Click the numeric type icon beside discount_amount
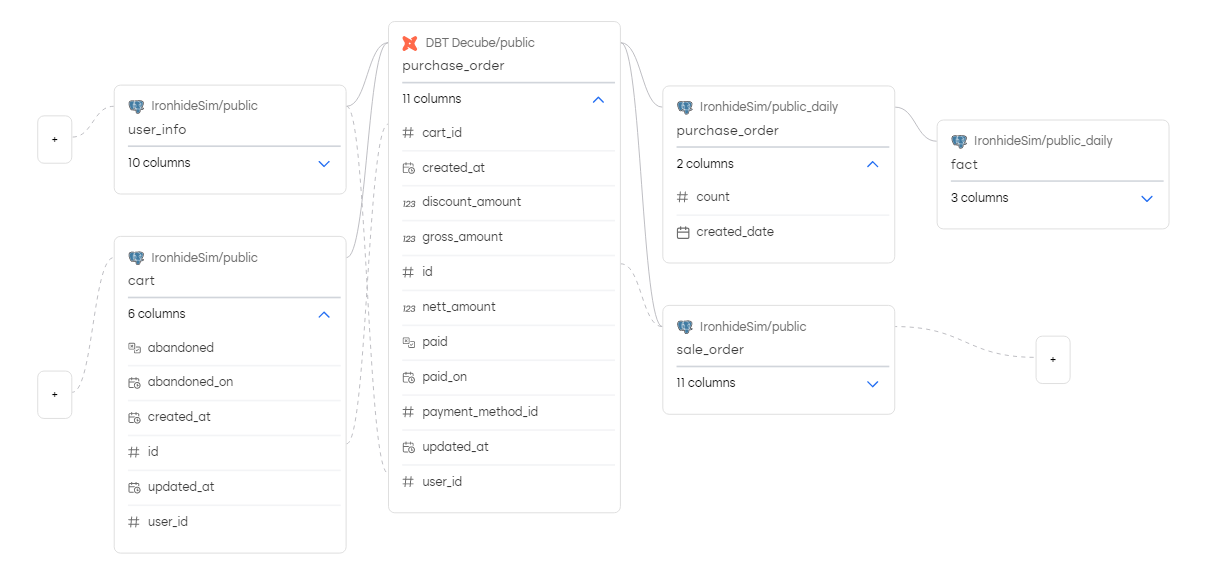The height and width of the screenshot is (578, 1225). coord(408,202)
